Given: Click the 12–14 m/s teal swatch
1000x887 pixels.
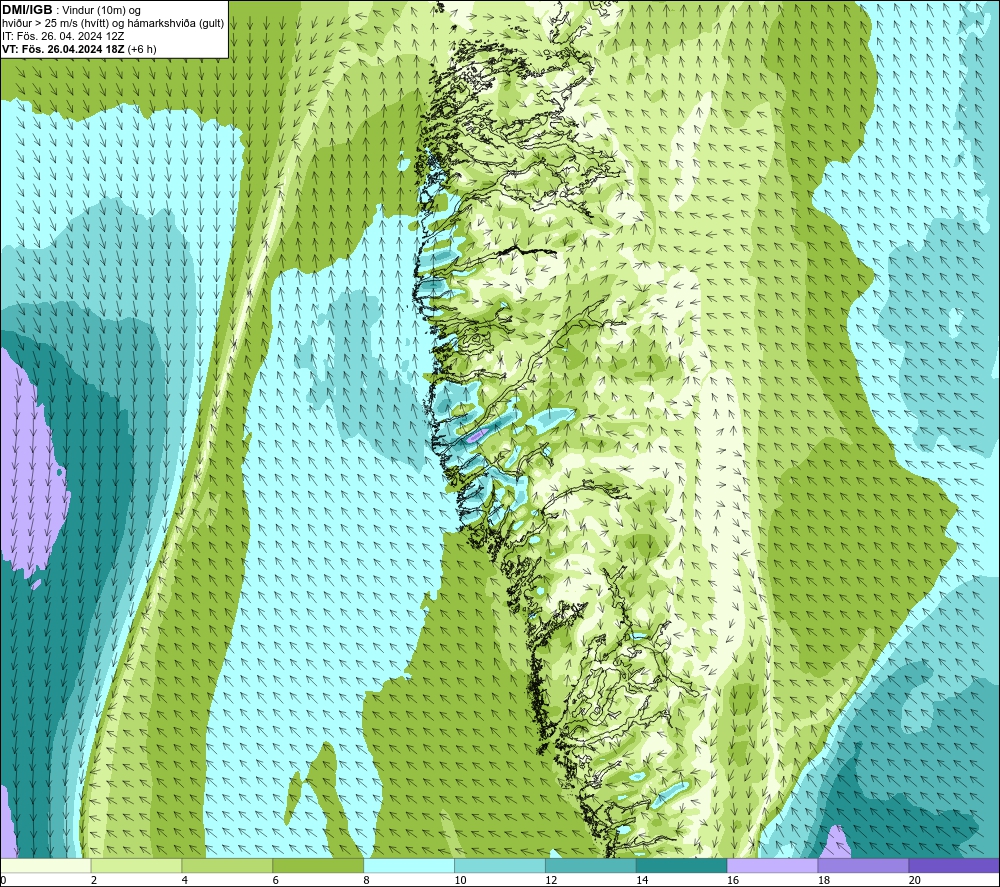Looking at the screenshot, I should tap(591, 865).
